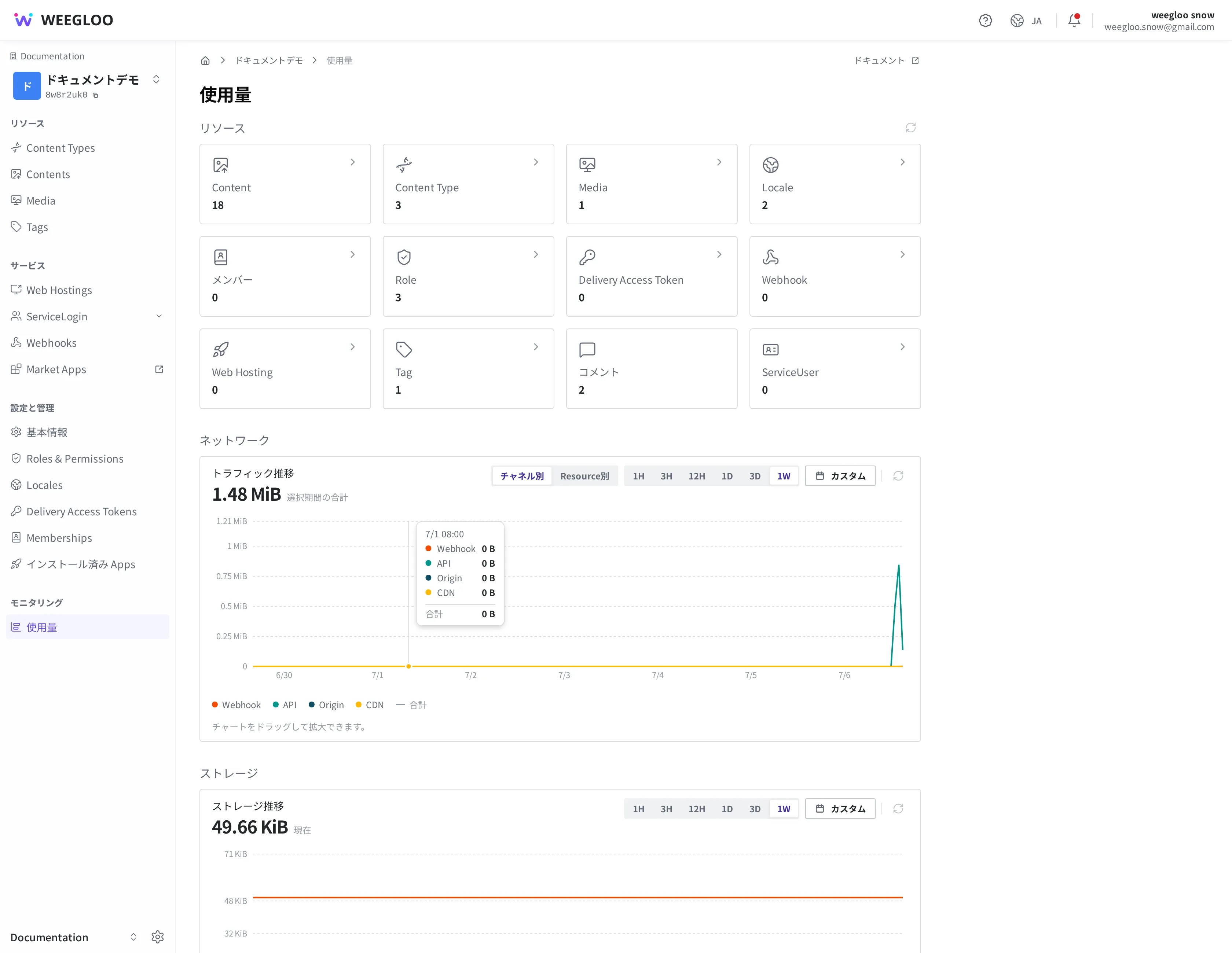This screenshot has height=953, width=1232.
Task: Click the メンバー card icon
Action: (x=221, y=257)
